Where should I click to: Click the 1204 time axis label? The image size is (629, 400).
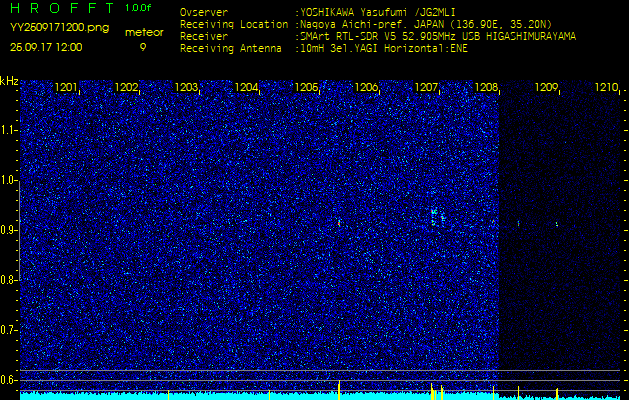coord(246,87)
